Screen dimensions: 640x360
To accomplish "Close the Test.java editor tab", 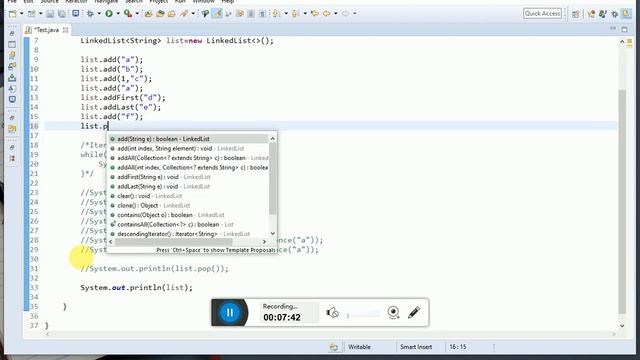I will (x=65, y=30).
